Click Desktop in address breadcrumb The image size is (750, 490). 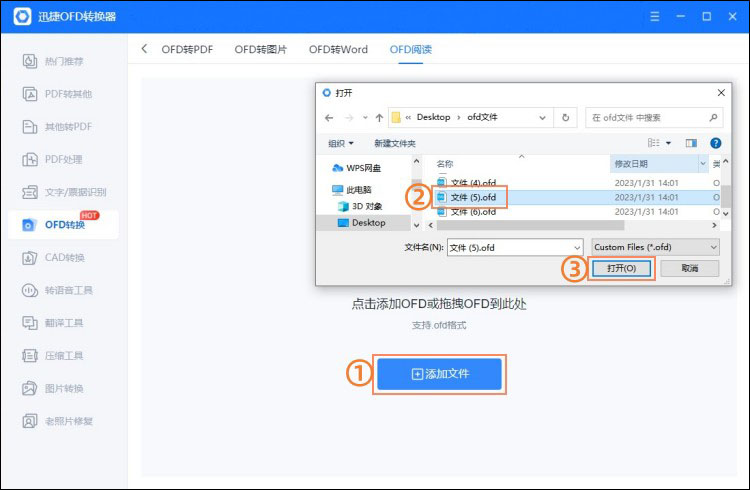[x=433, y=117]
